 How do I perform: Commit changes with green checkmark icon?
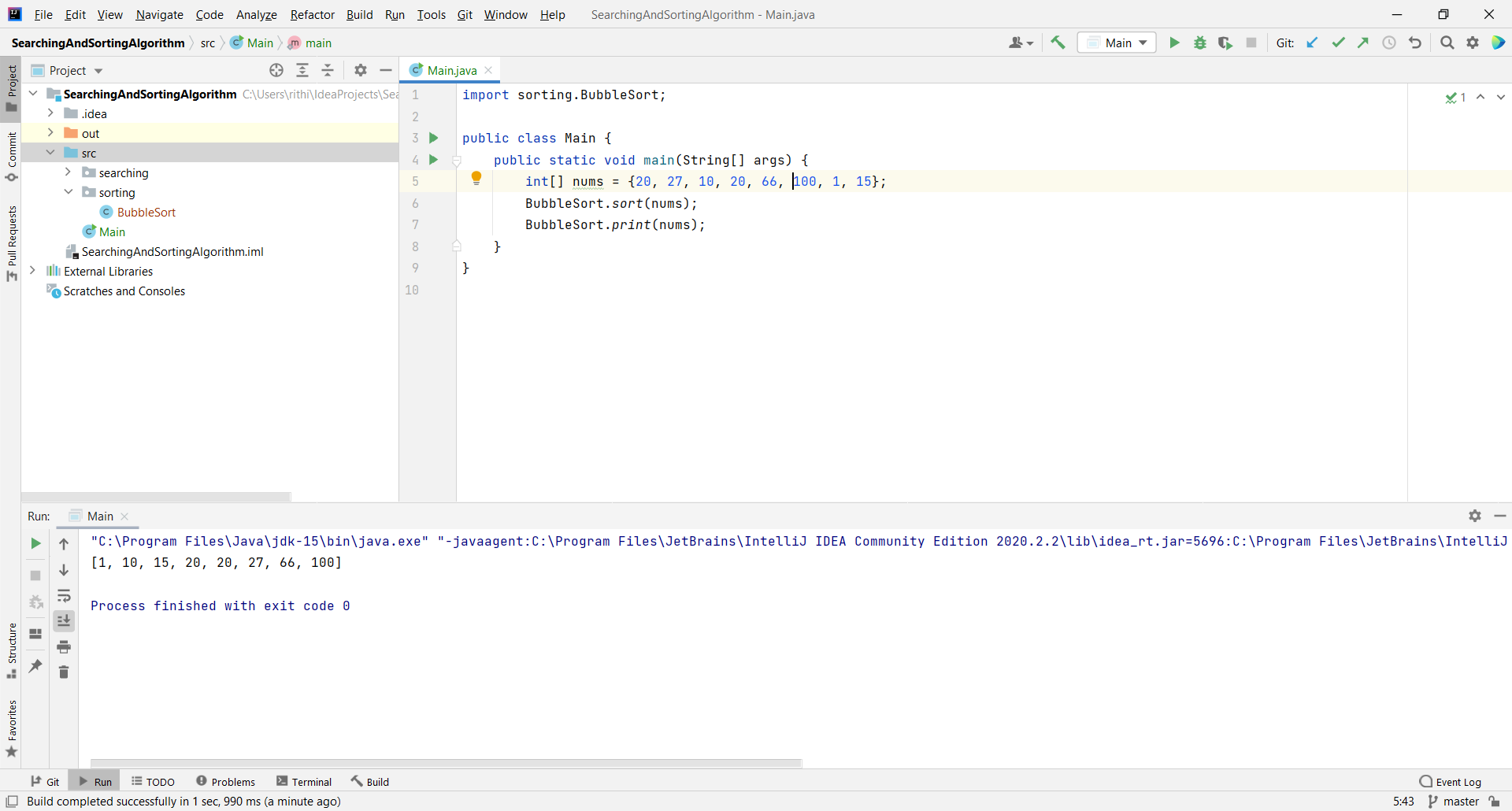(1338, 43)
